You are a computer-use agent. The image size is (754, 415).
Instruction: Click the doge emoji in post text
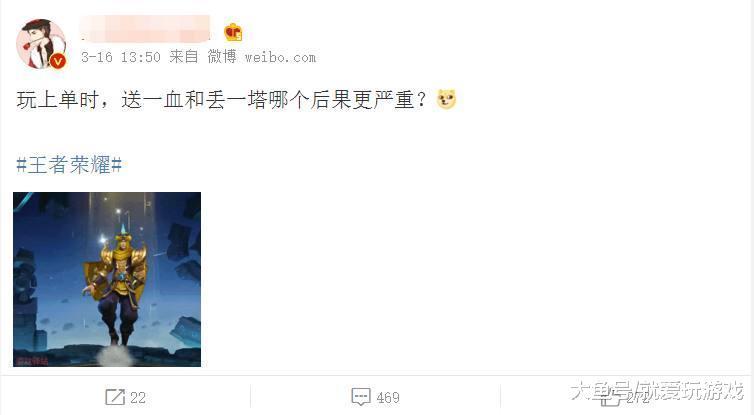(x=446, y=100)
